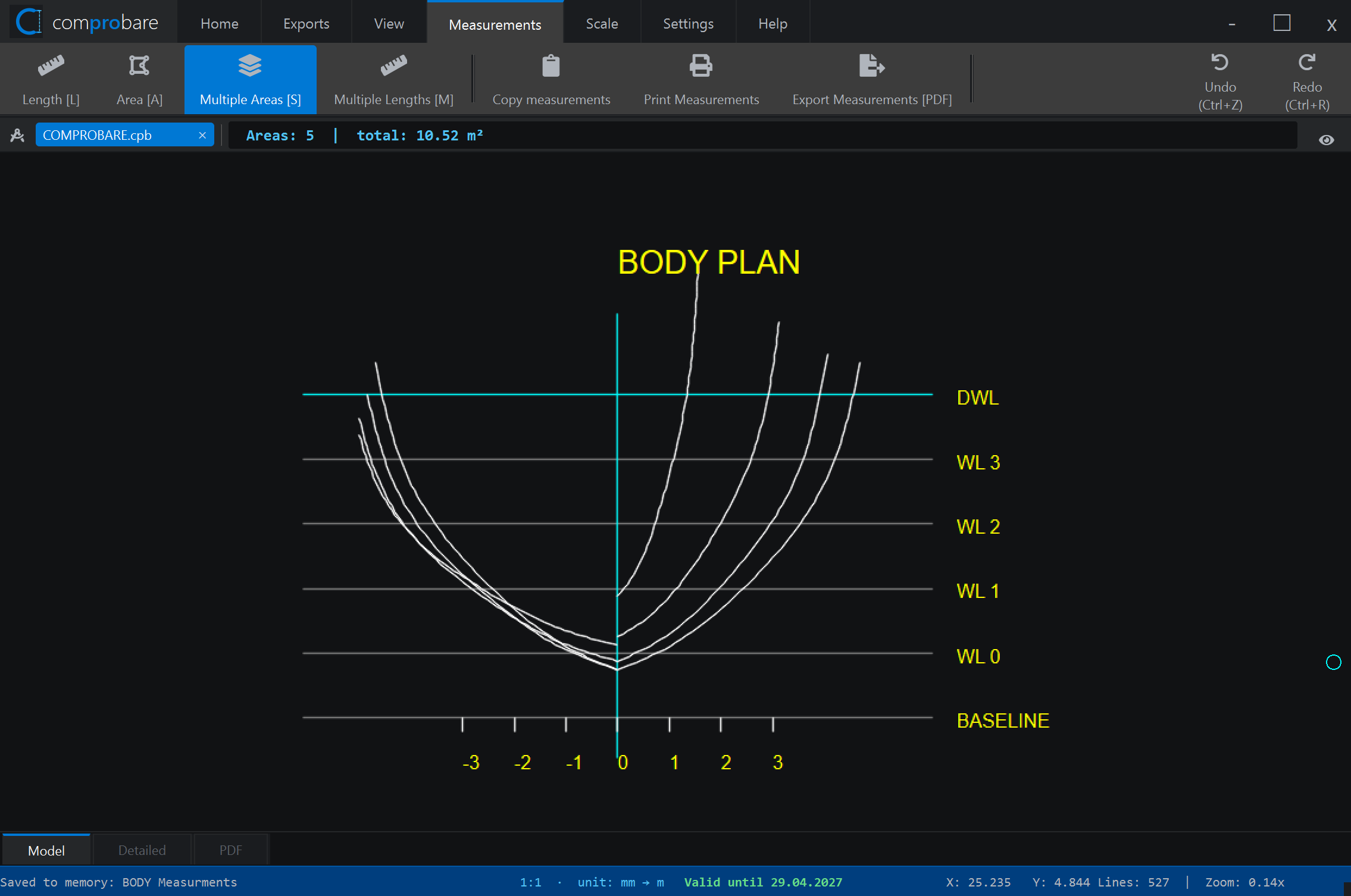Open the Exports menu tab
The height and width of the screenshot is (896, 1351).
pyautogui.click(x=306, y=23)
